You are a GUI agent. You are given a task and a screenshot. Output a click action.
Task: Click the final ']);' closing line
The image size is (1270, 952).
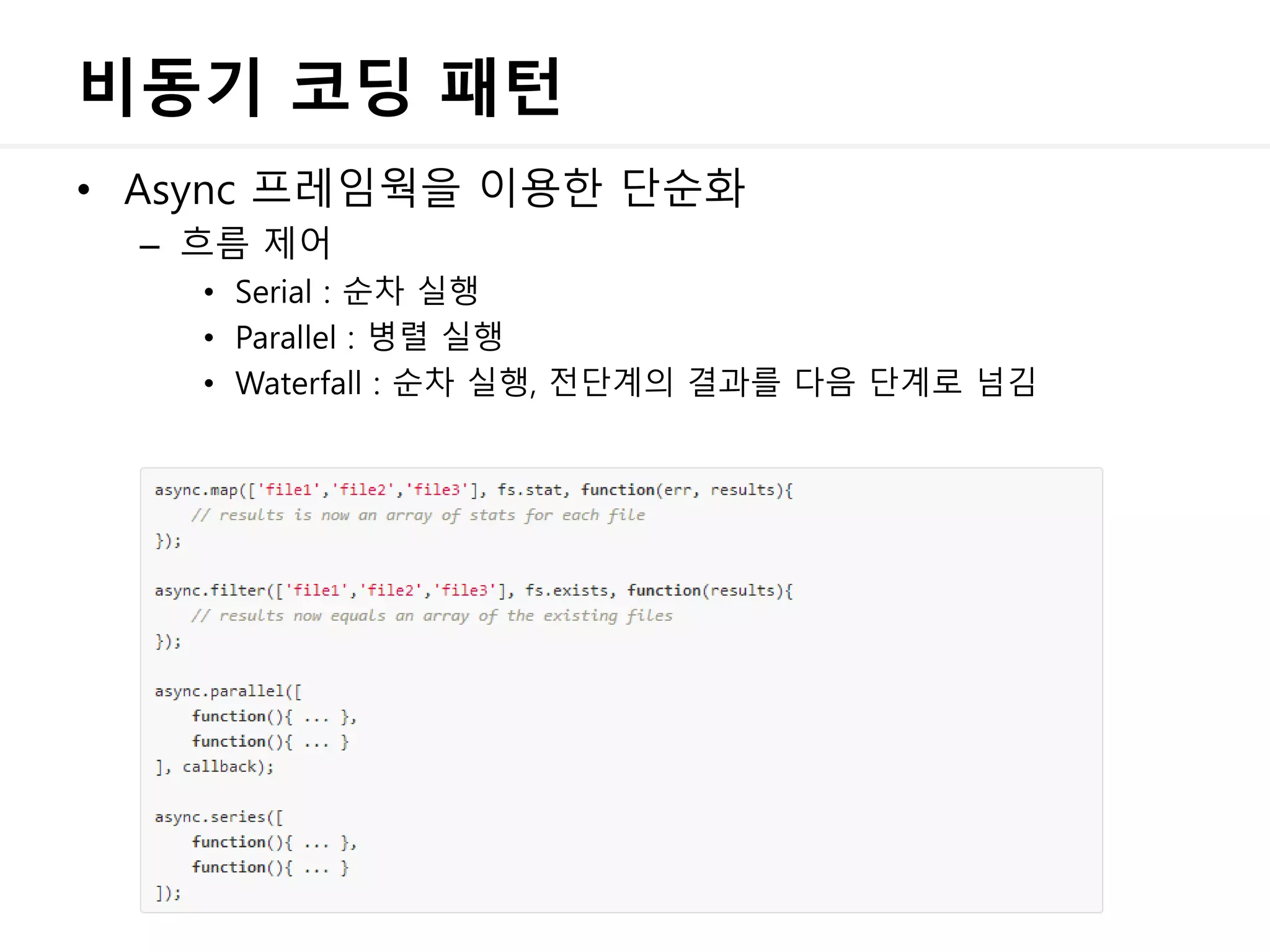coord(167,892)
